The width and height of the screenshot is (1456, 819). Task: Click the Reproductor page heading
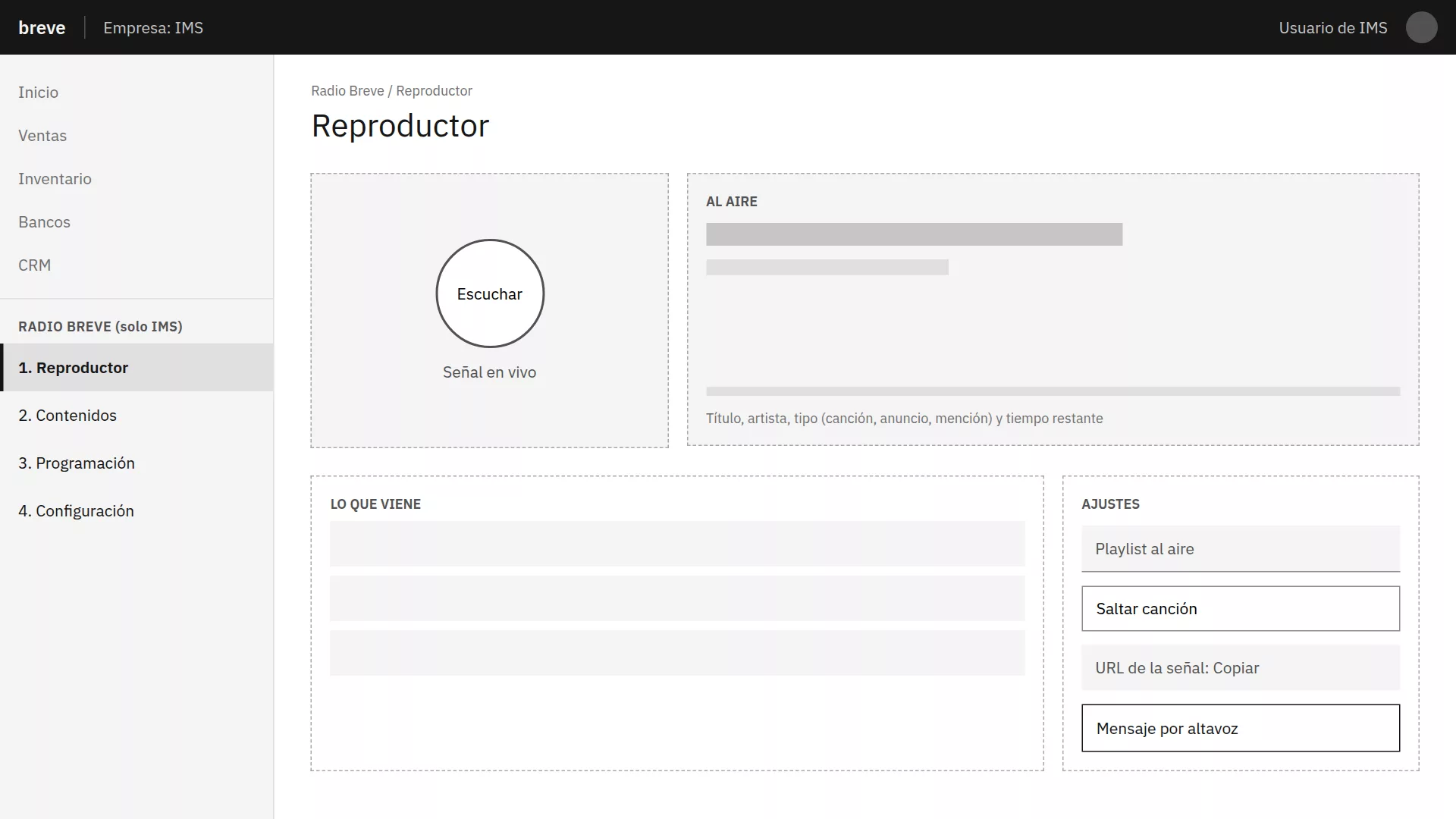[x=400, y=126]
